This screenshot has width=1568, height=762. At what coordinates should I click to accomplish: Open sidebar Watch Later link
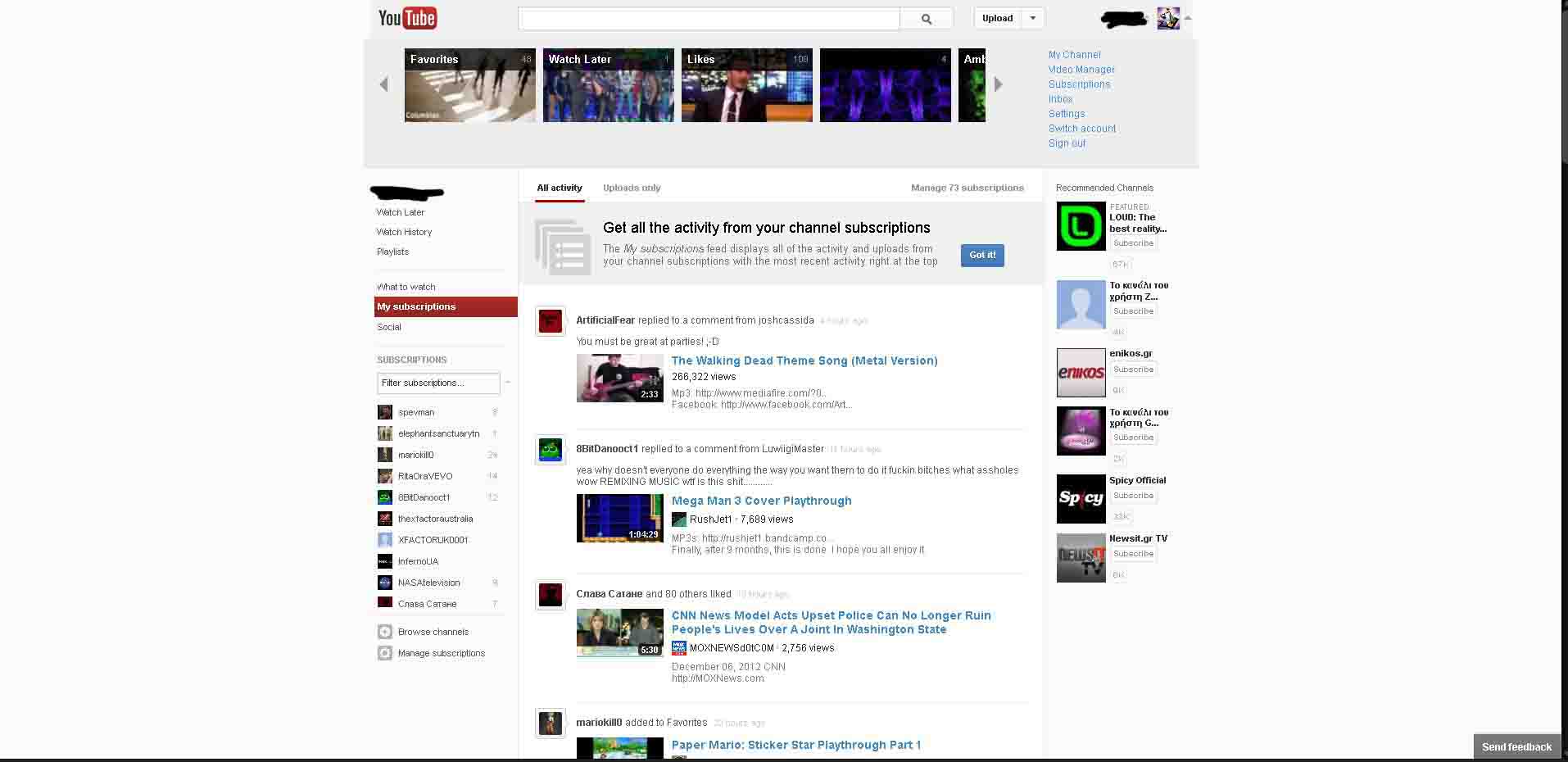401,212
